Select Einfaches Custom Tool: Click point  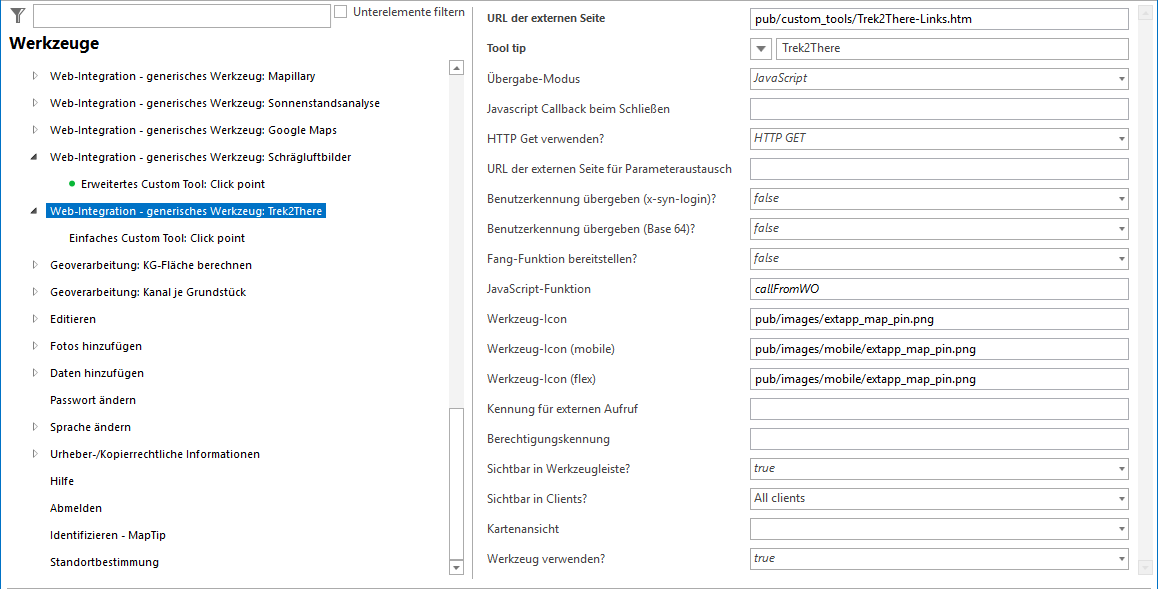click(157, 238)
